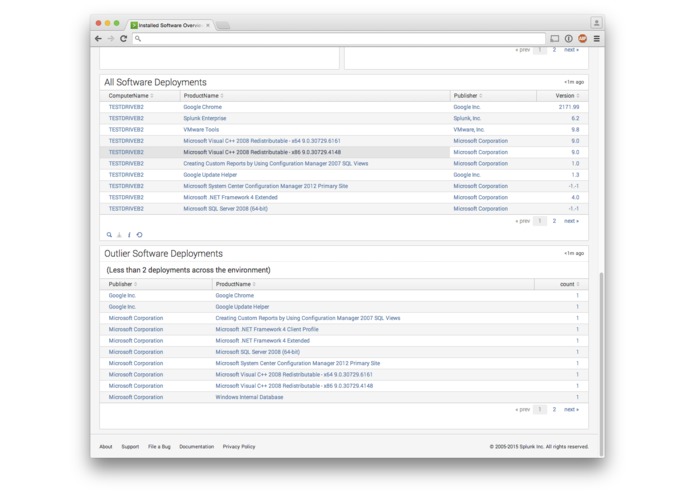
Task: Click the Splunk favicon on the tab
Action: pyautogui.click(x=134, y=25)
